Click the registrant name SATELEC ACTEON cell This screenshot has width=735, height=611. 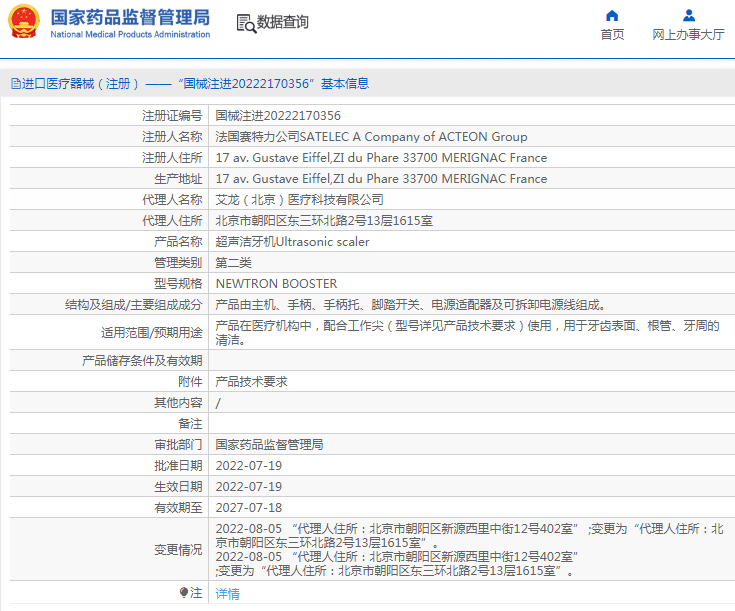coord(371,137)
